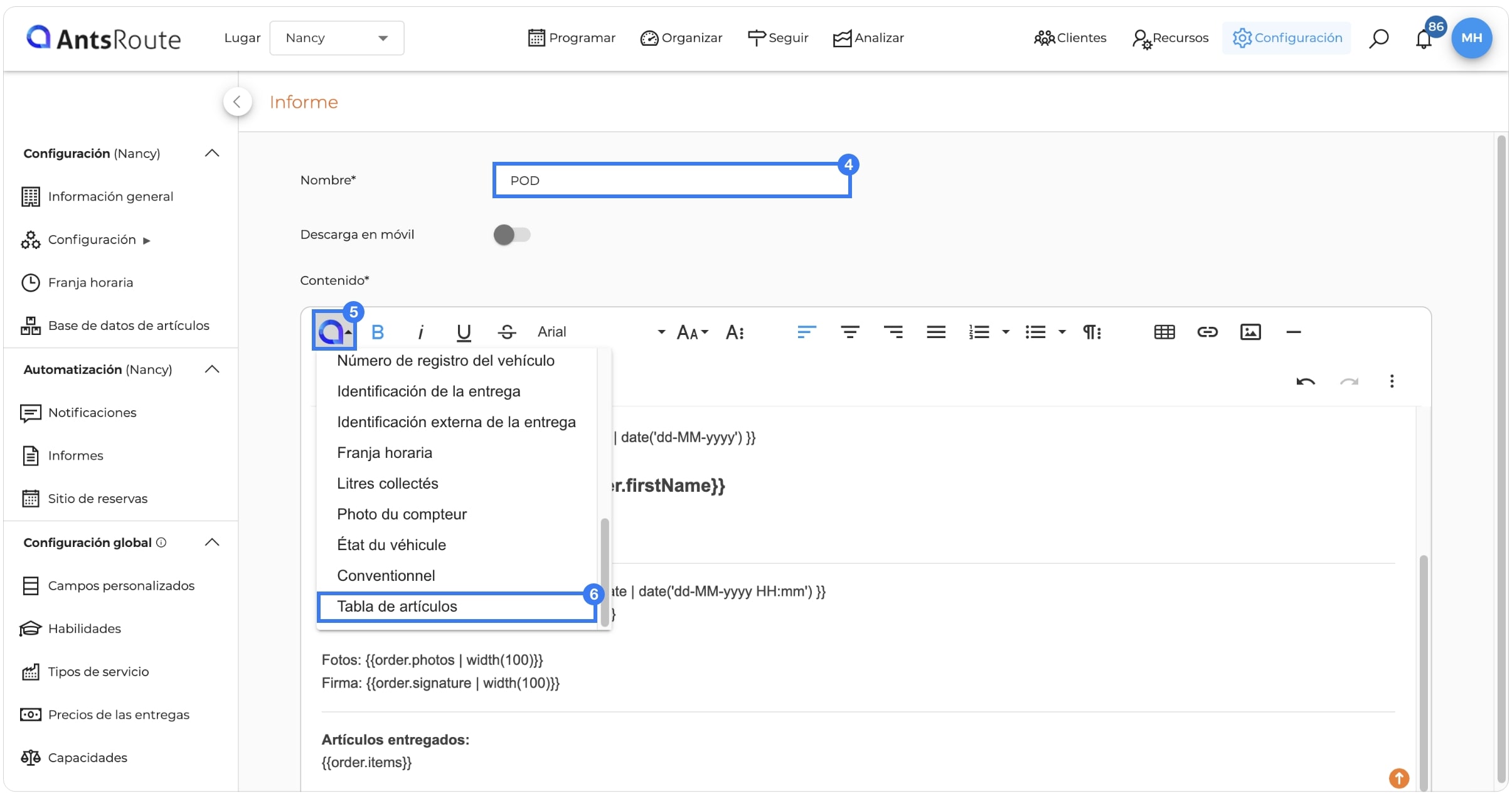Open Precios de las entregas
Image resolution: width=1512 pixels, height=796 pixels.
click(x=105, y=715)
